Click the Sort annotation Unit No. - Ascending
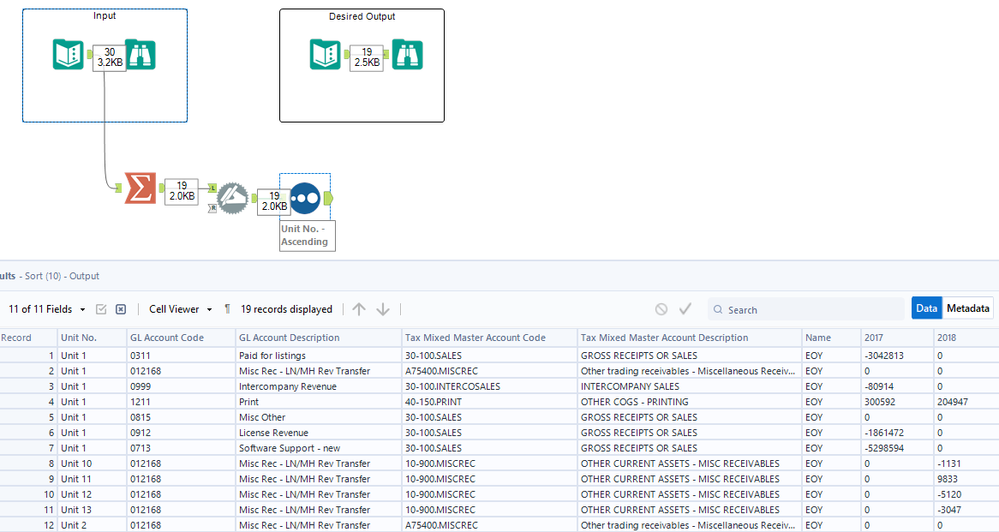Image resolution: width=999 pixels, height=532 pixels. [x=307, y=235]
